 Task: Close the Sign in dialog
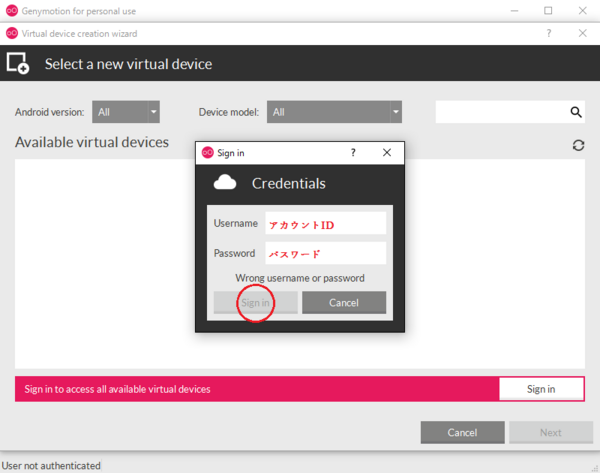pos(387,153)
